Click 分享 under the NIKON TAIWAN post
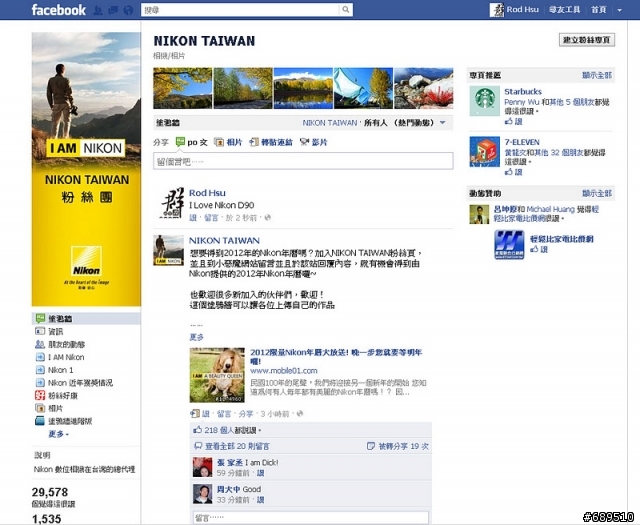640x525 pixels. point(246,414)
